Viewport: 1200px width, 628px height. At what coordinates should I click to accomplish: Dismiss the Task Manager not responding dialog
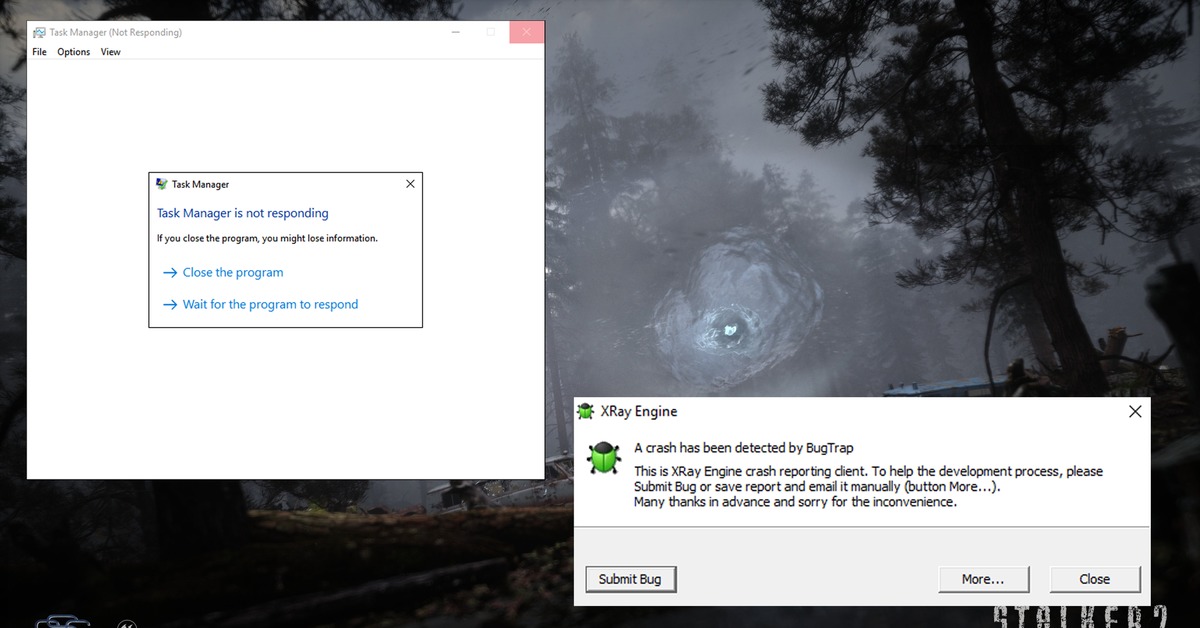[410, 184]
